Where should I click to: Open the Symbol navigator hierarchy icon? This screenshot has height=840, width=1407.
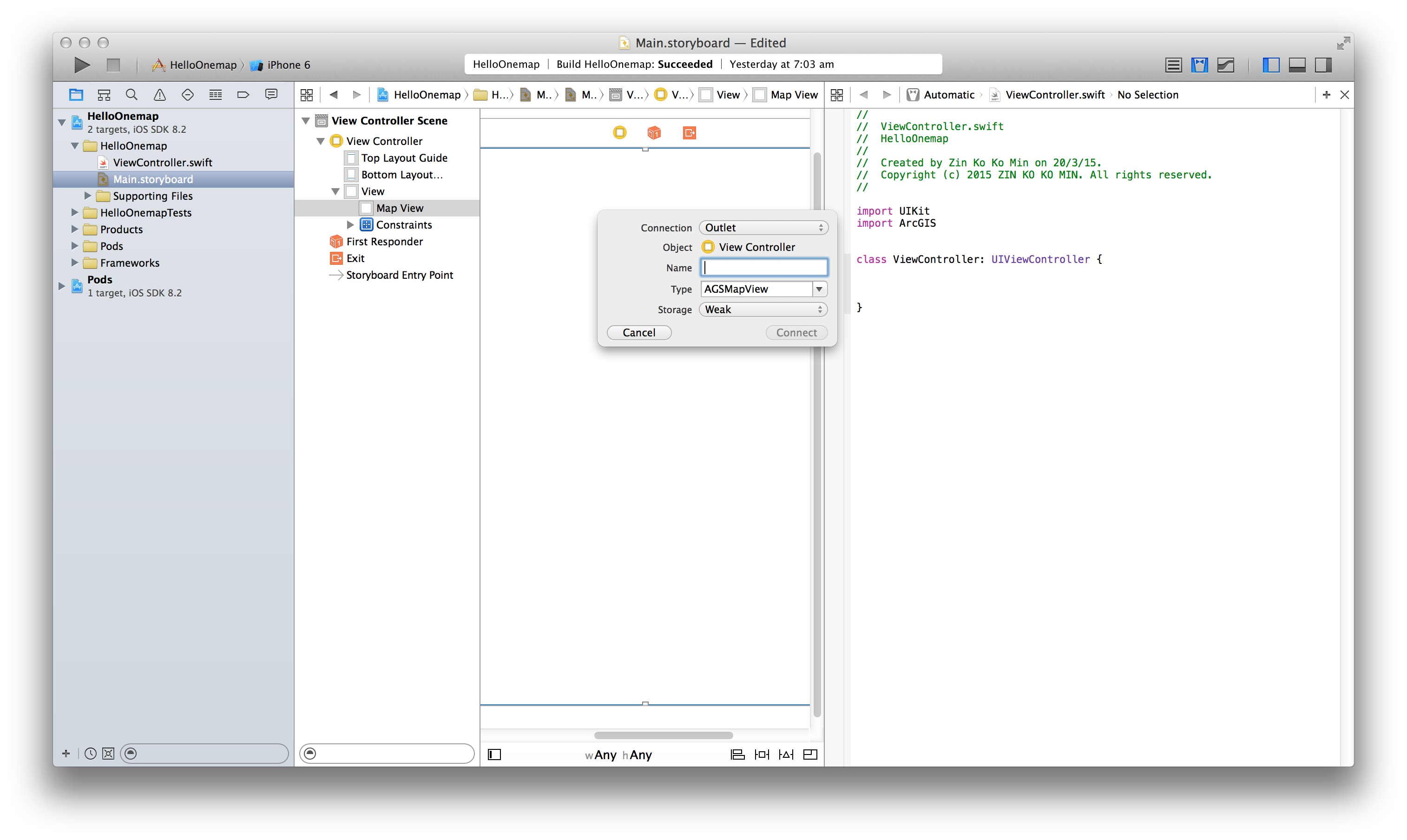click(104, 95)
